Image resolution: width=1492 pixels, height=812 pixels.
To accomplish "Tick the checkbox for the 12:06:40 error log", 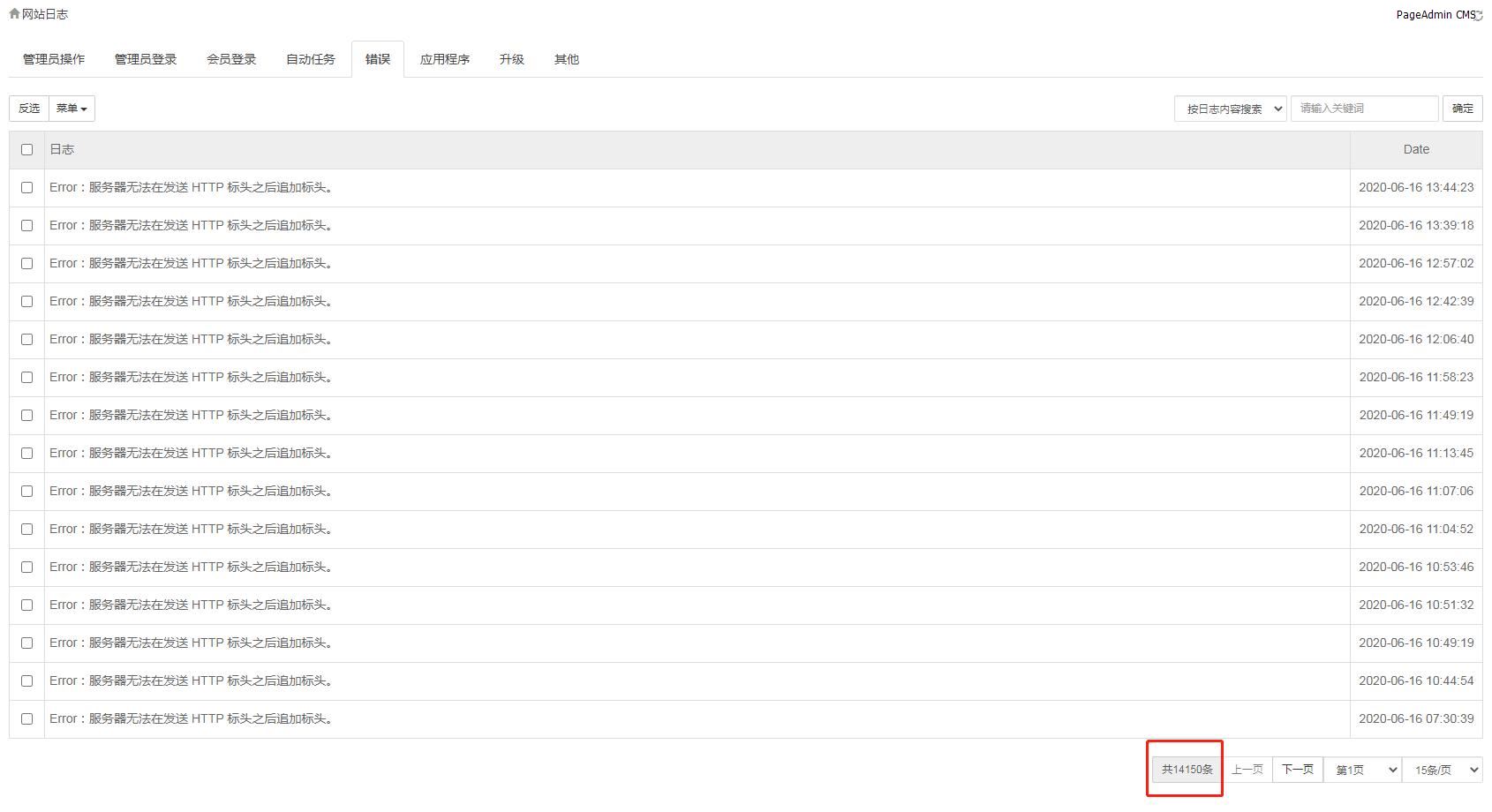I will tap(26, 339).
